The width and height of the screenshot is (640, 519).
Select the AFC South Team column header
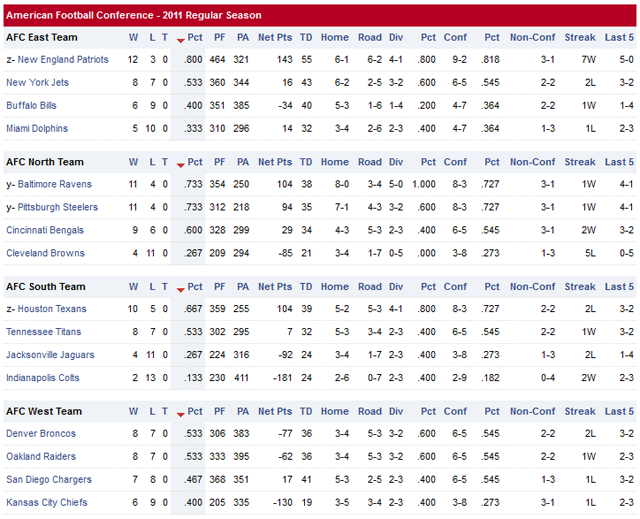(x=46, y=287)
